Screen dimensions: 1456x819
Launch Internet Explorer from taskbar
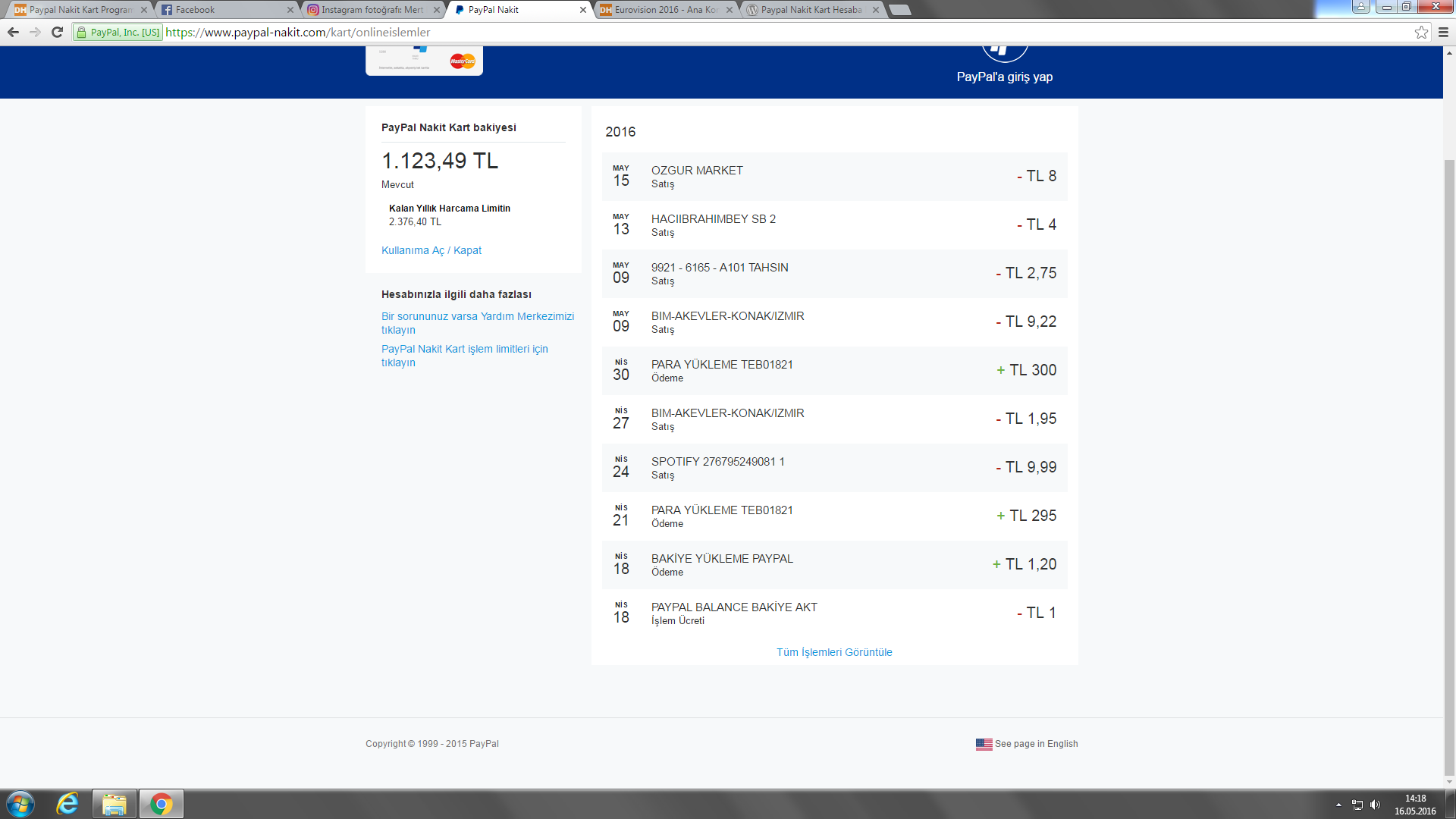click(x=67, y=804)
